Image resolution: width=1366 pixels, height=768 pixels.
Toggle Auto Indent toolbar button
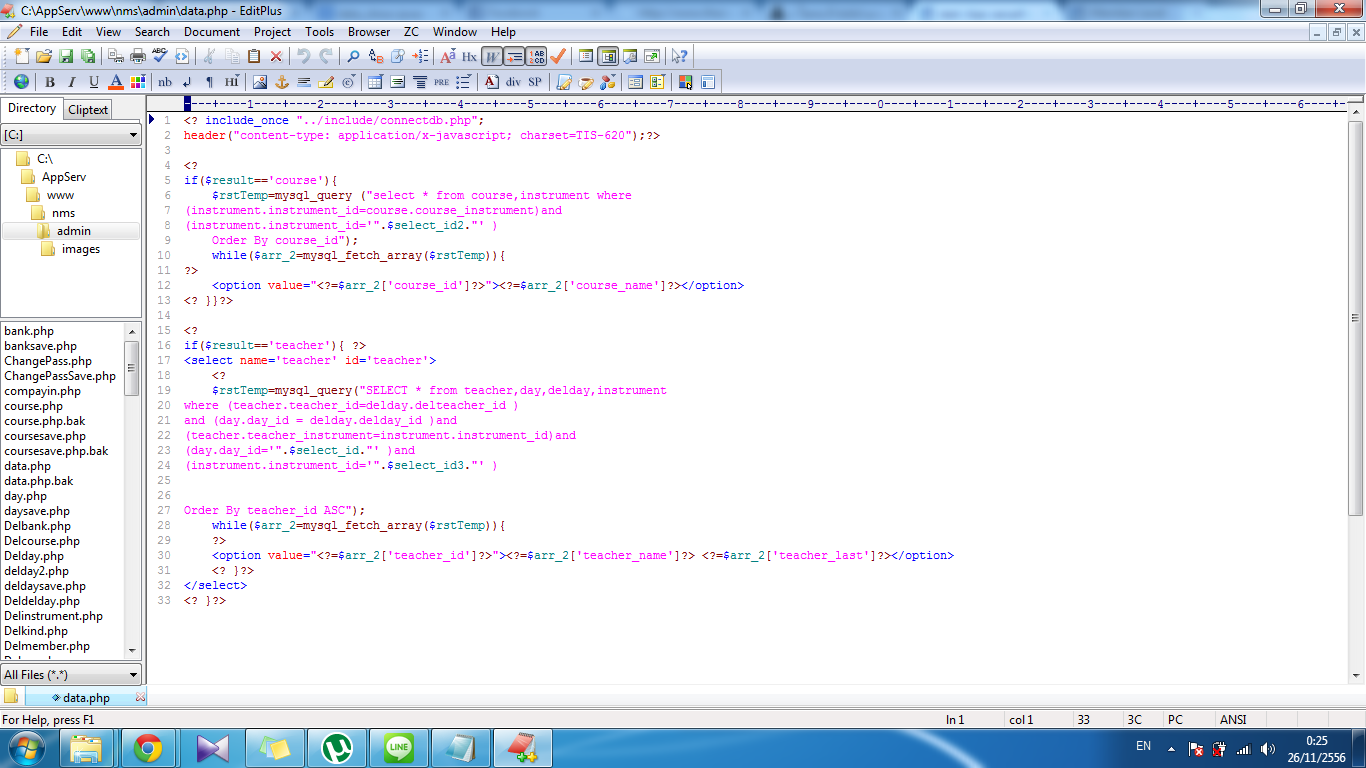click(514, 56)
